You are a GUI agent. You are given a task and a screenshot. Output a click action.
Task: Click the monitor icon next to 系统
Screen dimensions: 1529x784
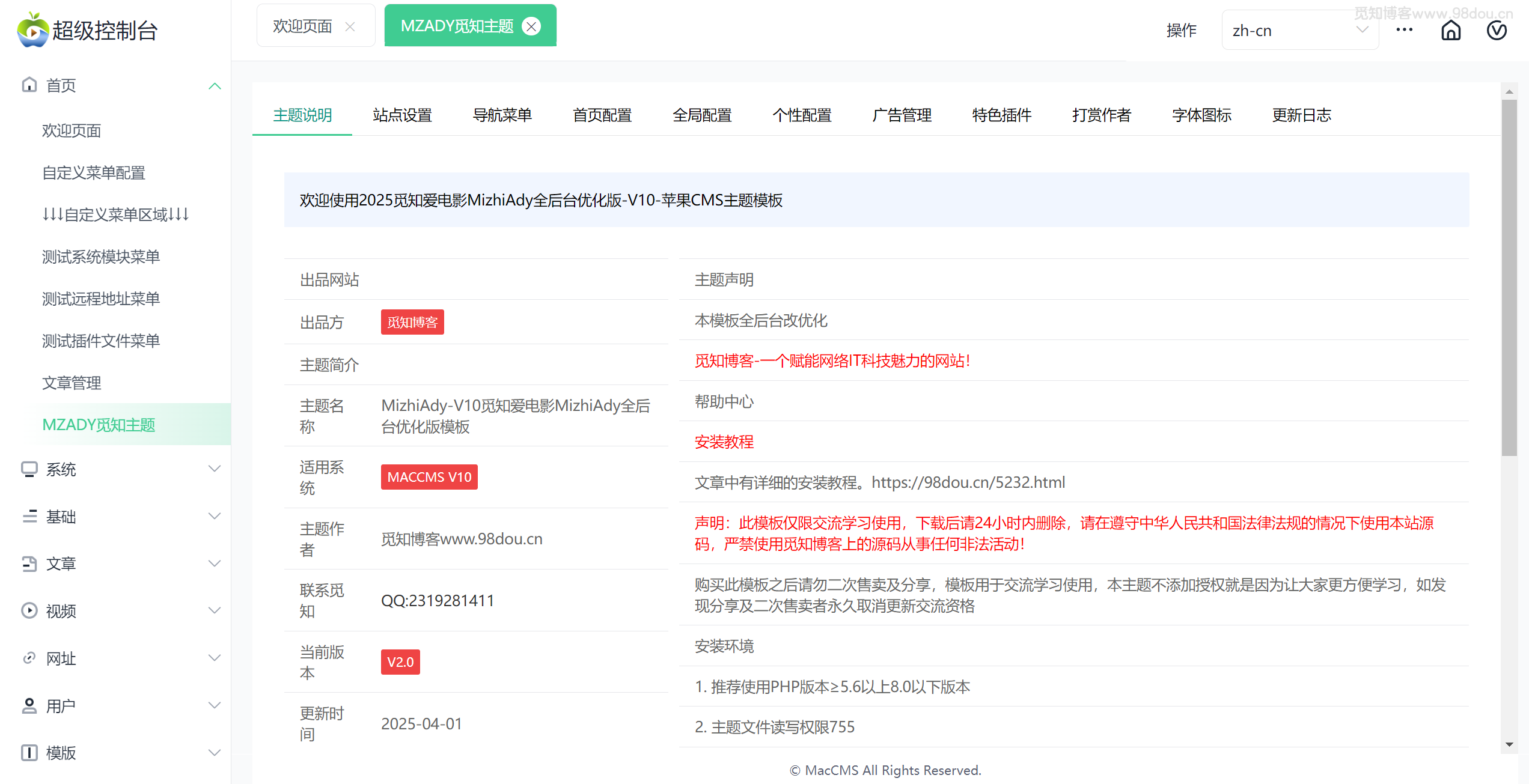29,469
